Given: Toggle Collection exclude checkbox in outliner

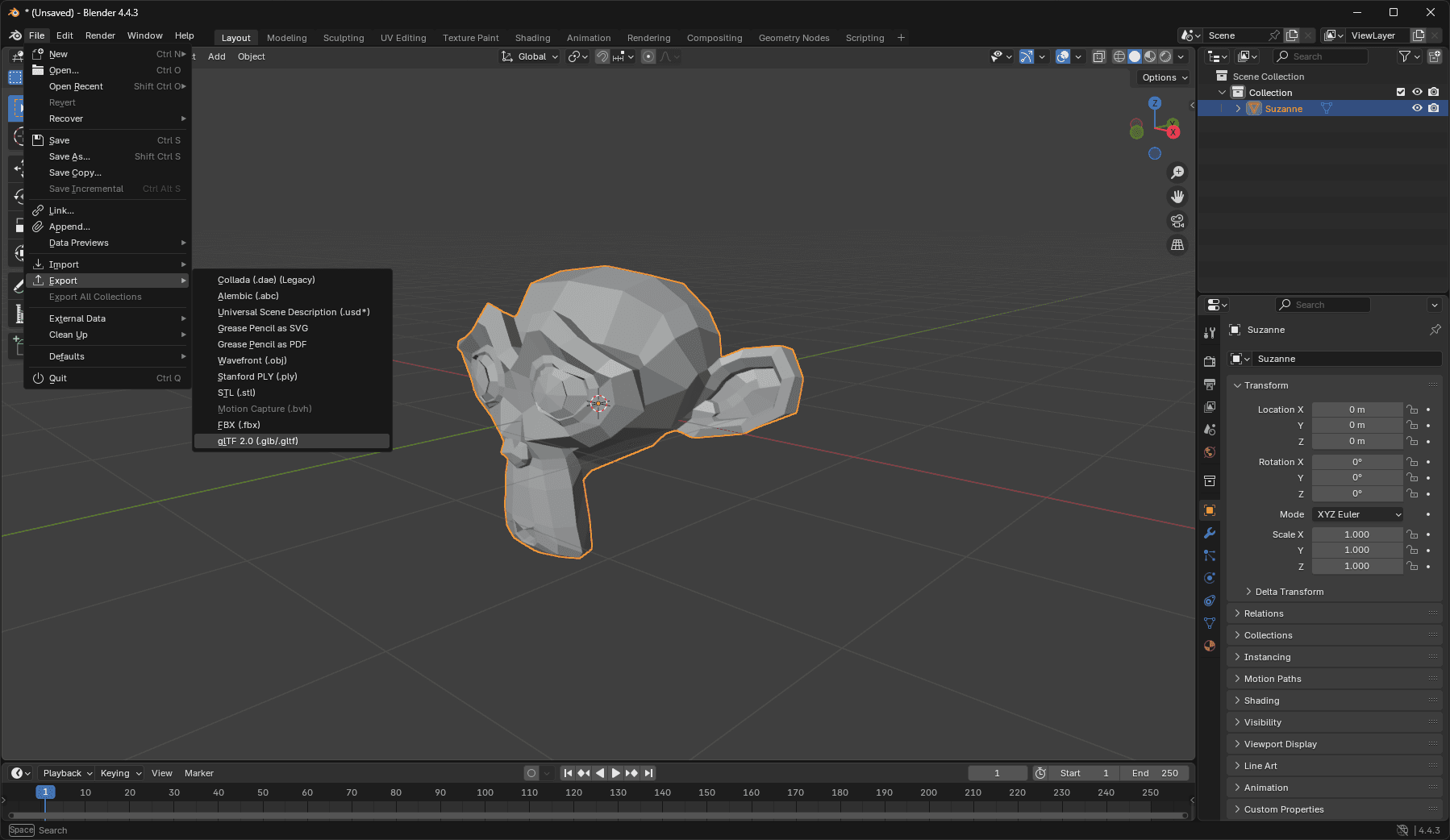Looking at the screenshot, I should coord(1401,92).
